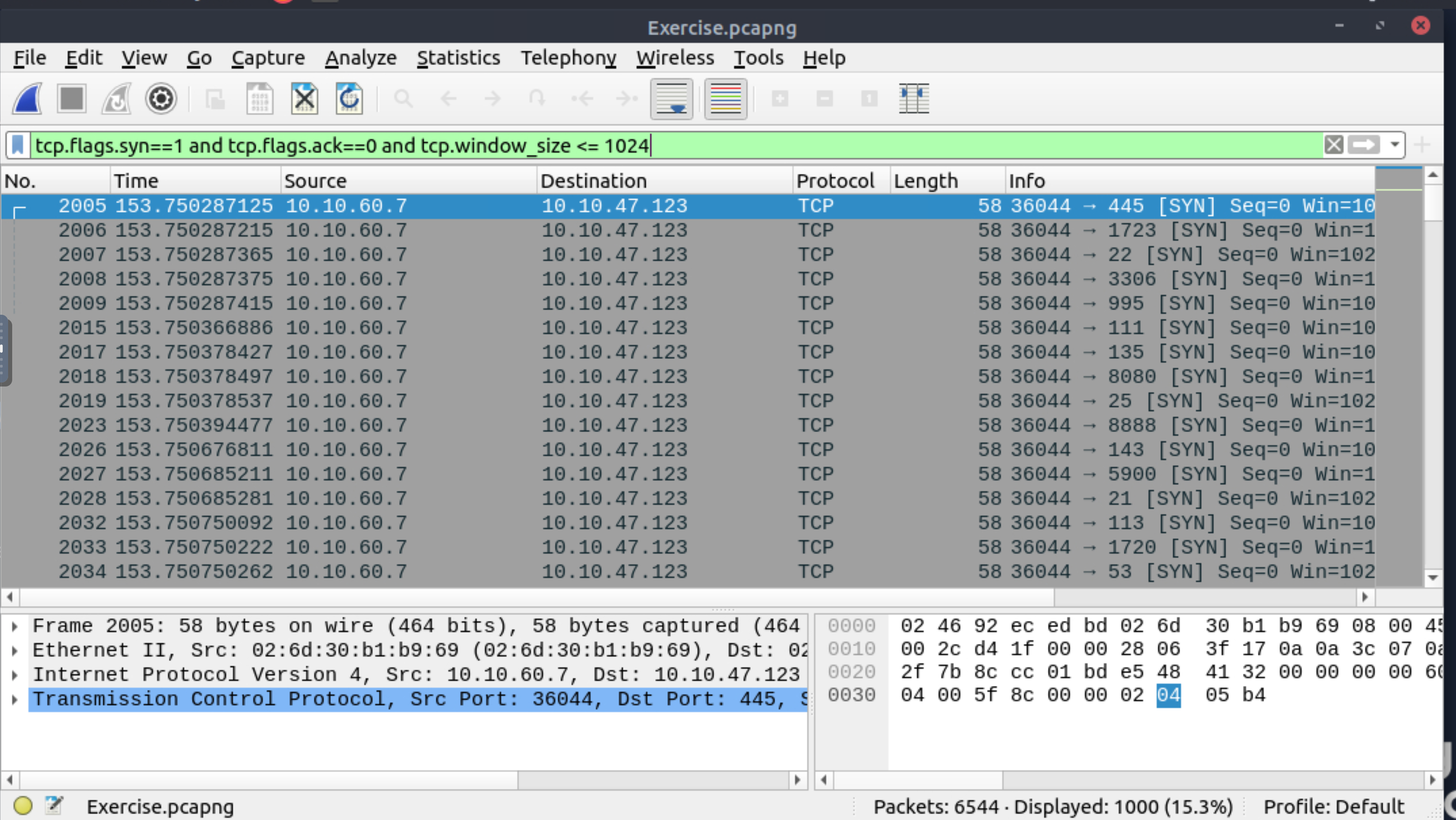Click Profile: Default in status bar

(1333, 806)
